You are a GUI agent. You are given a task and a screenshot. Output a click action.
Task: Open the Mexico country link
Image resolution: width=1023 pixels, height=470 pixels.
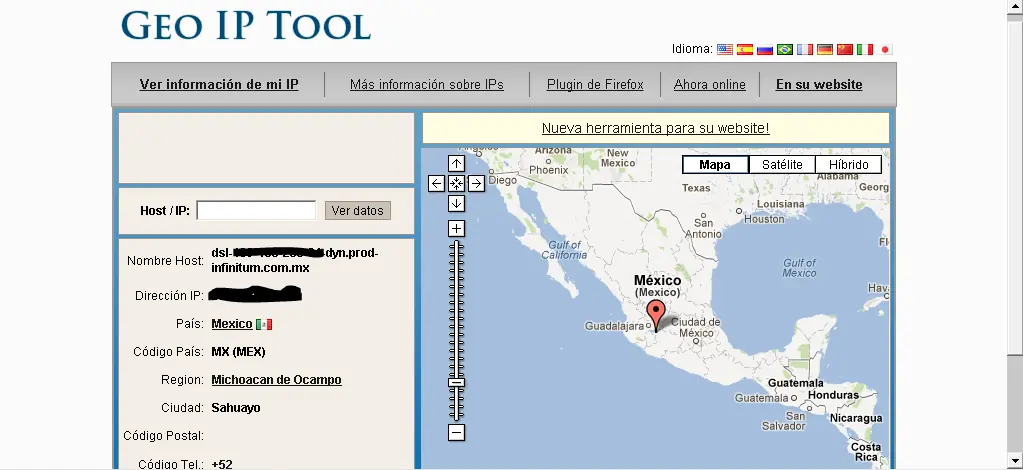pyautogui.click(x=232, y=324)
